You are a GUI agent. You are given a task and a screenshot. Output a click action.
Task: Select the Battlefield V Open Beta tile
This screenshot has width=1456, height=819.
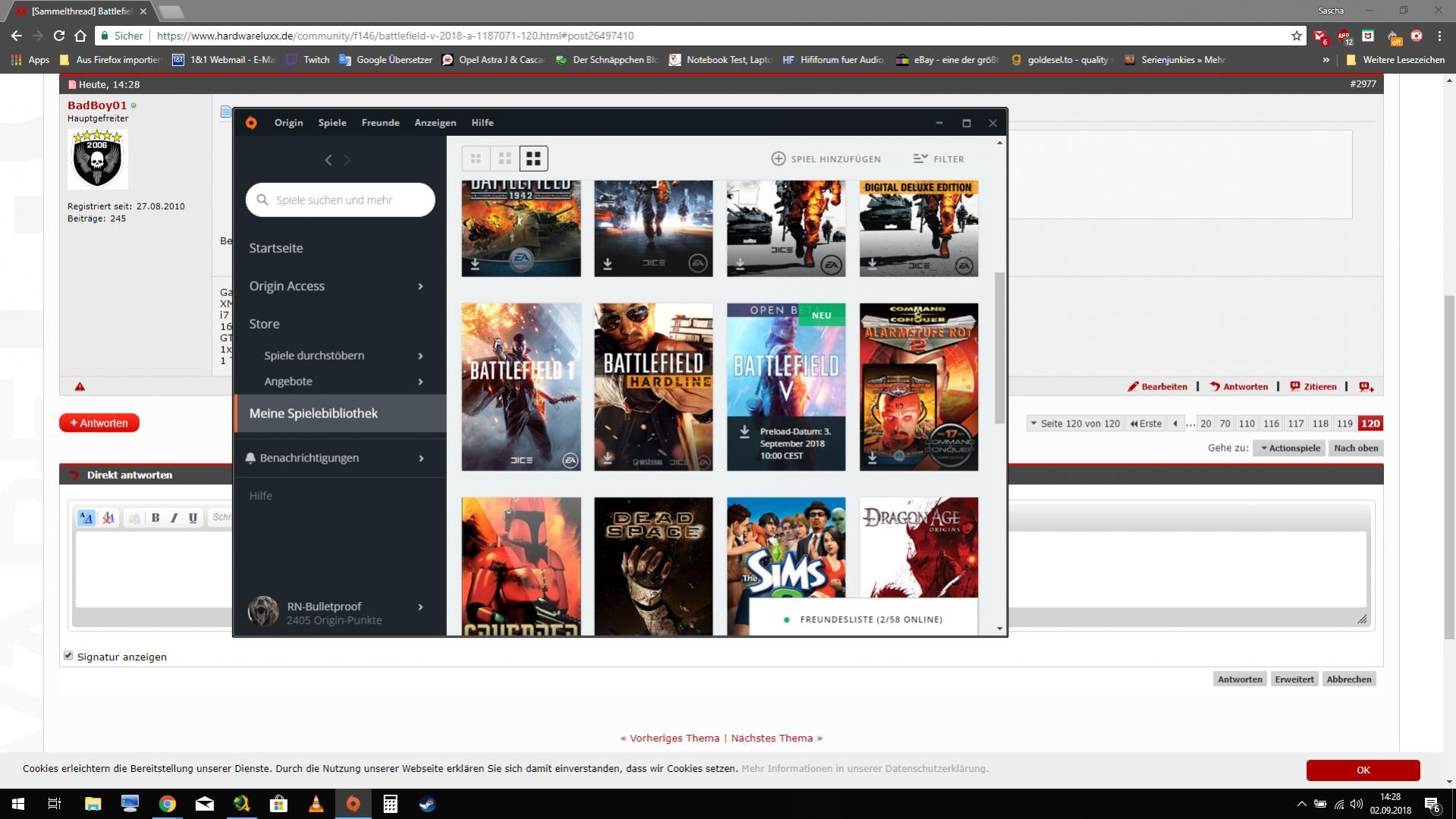coord(786,387)
